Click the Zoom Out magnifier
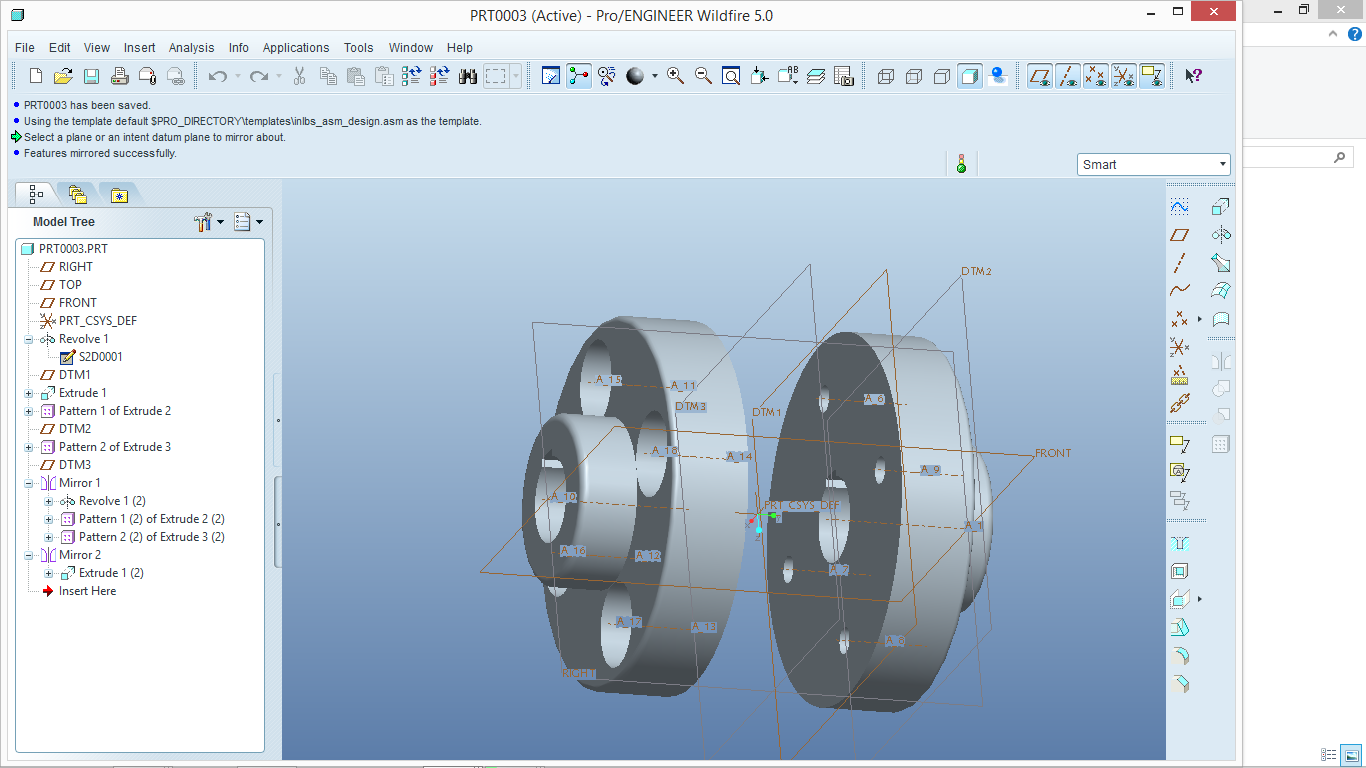The image size is (1366, 768). pos(703,76)
